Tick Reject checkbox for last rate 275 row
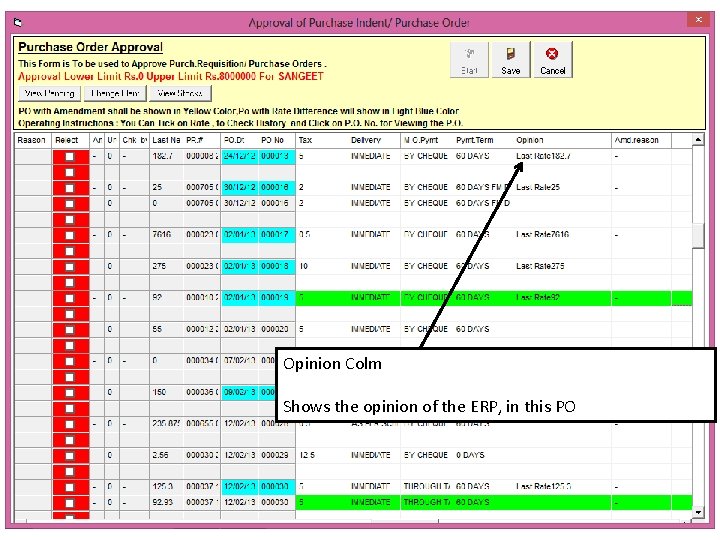 pyautogui.click(x=69, y=266)
